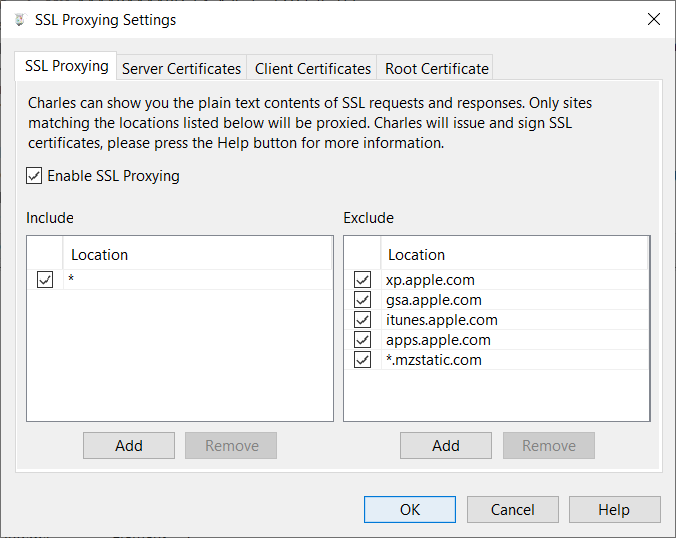The width and height of the screenshot is (676, 538).
Task: Click the Cancel button
Action: click(x=513, y=510)
